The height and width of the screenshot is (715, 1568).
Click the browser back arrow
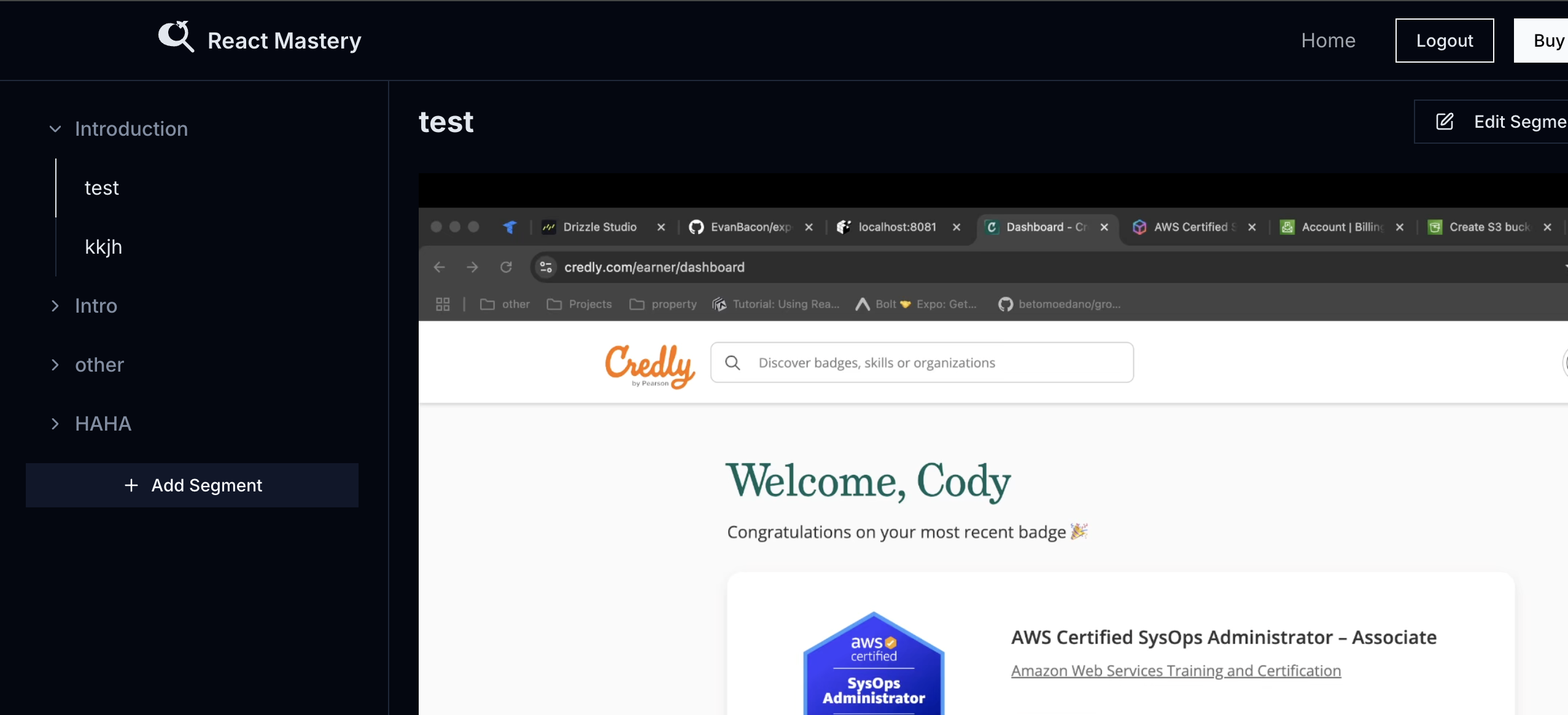click(x=440, y=267)
